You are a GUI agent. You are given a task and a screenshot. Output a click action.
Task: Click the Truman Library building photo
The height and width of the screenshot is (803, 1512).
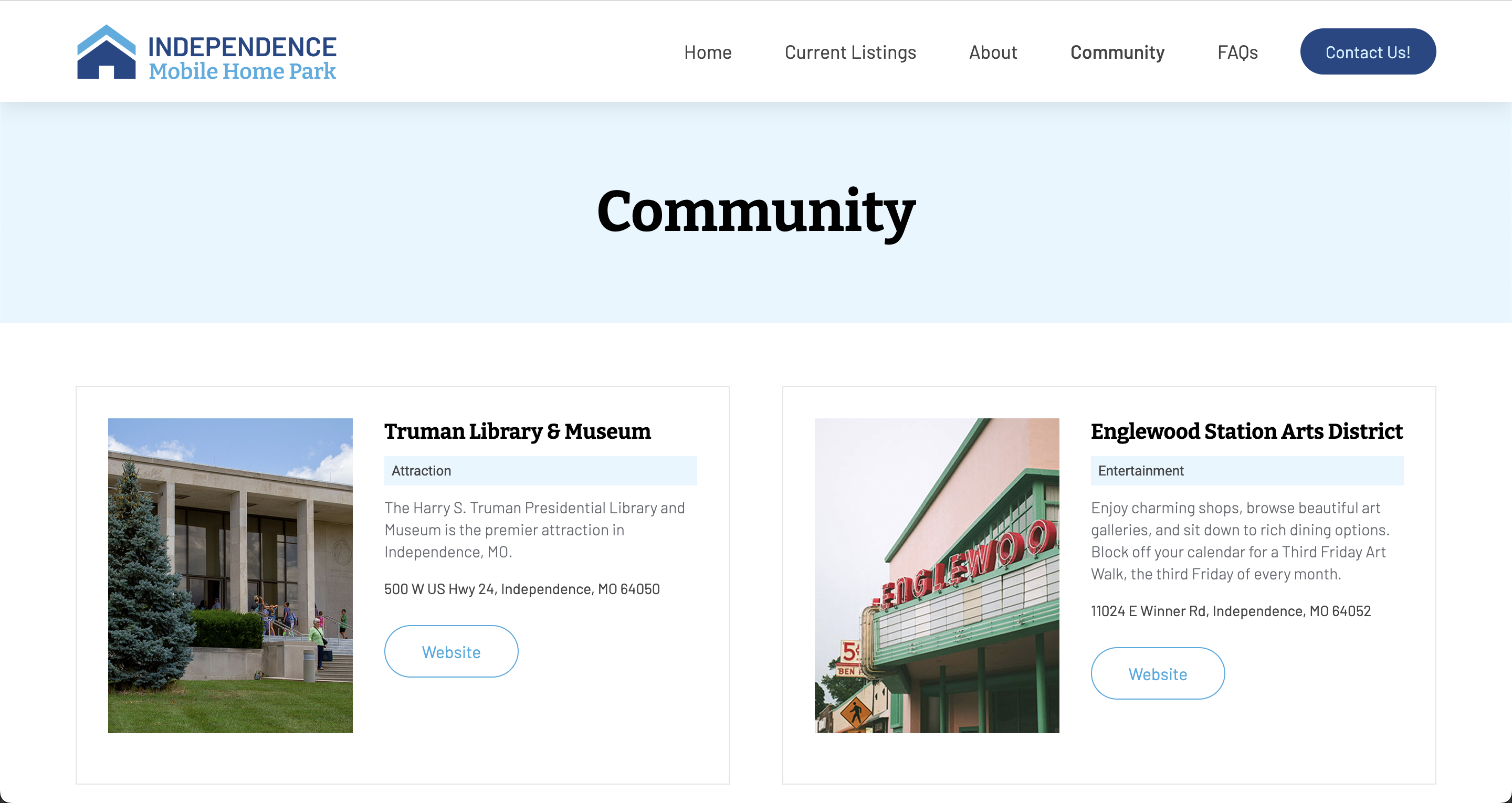(x=230, y=575)
